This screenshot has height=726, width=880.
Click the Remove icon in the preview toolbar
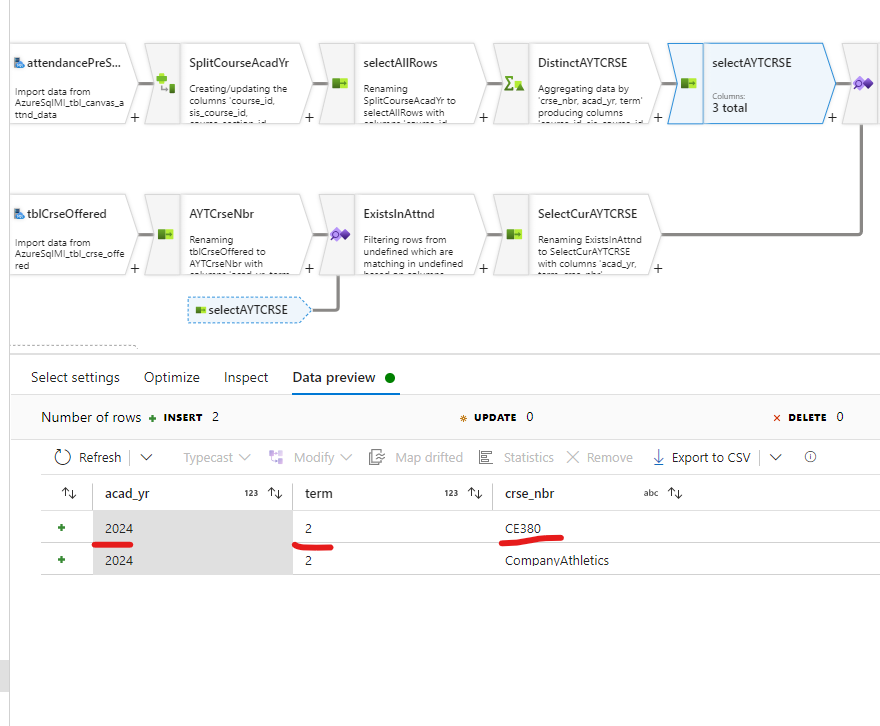click(x=599, y=457)
